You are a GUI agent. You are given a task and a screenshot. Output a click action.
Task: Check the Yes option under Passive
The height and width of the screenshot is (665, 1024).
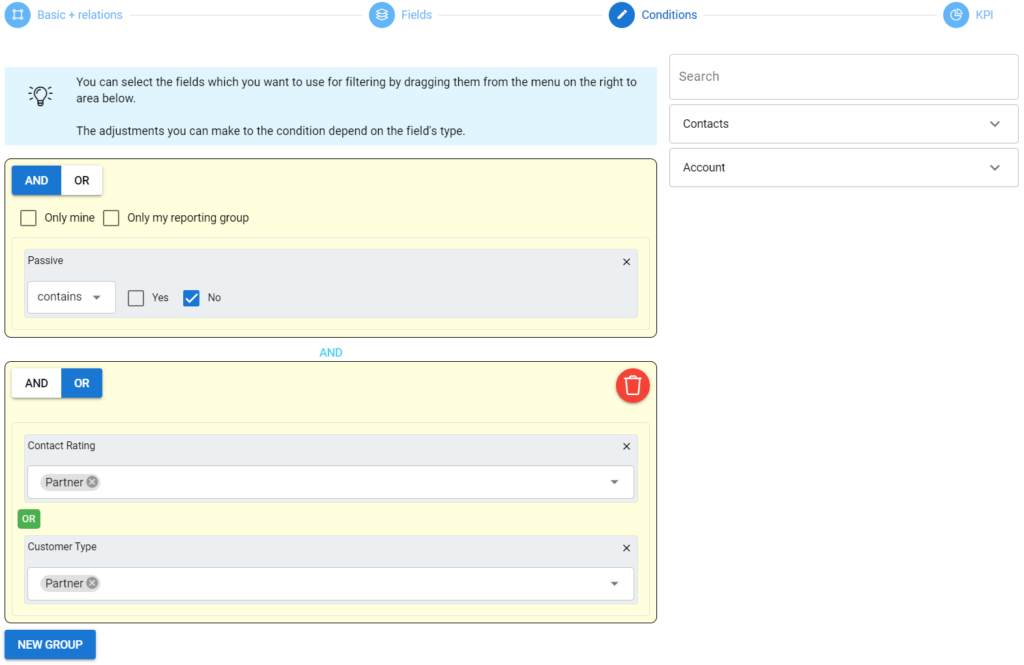[135, 297]
